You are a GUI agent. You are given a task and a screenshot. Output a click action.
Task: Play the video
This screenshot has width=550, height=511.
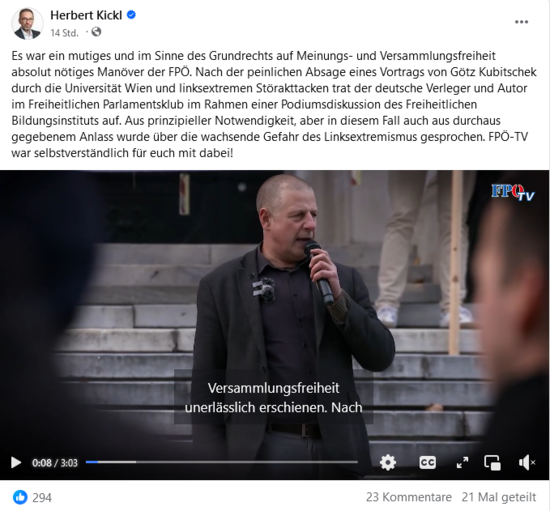[x=16, y=463]
